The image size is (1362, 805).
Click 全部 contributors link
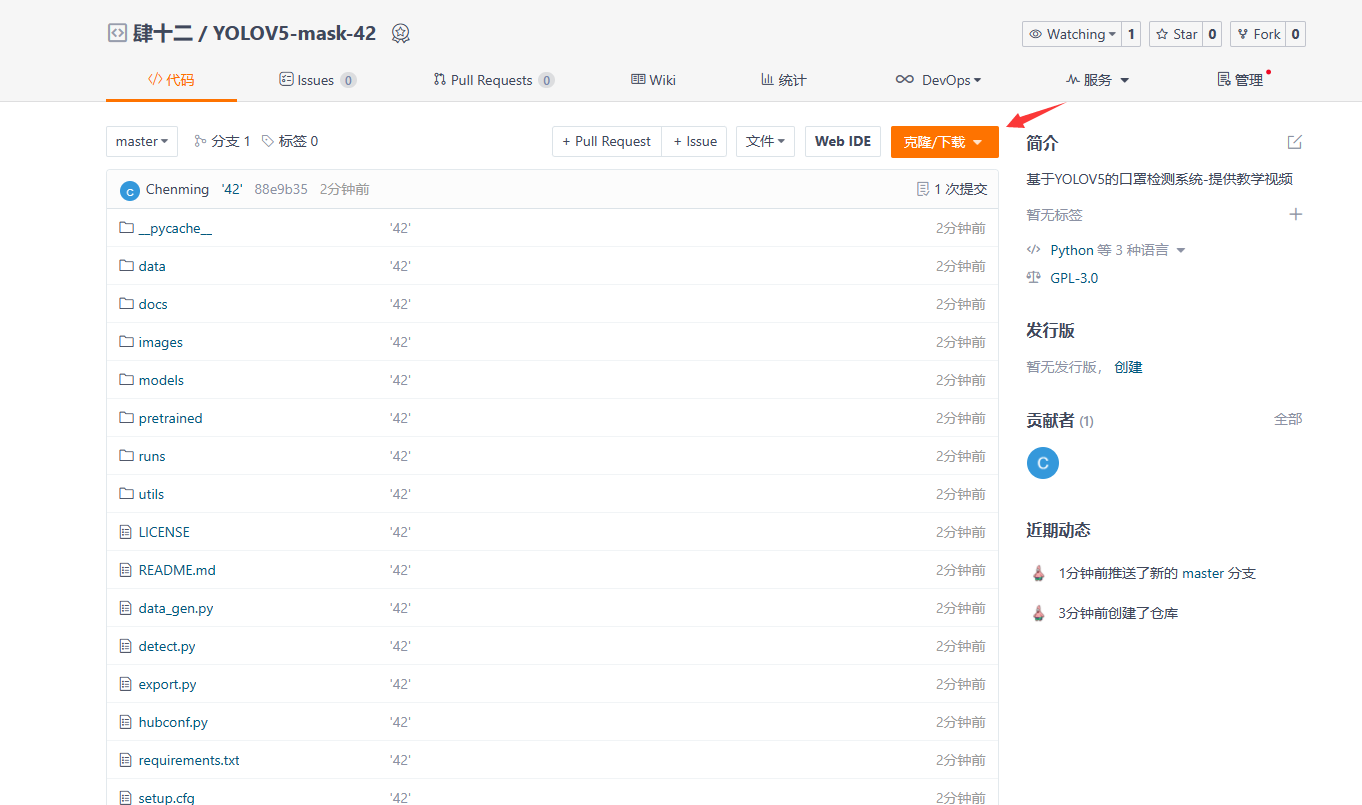click(x=1288, y=419)
